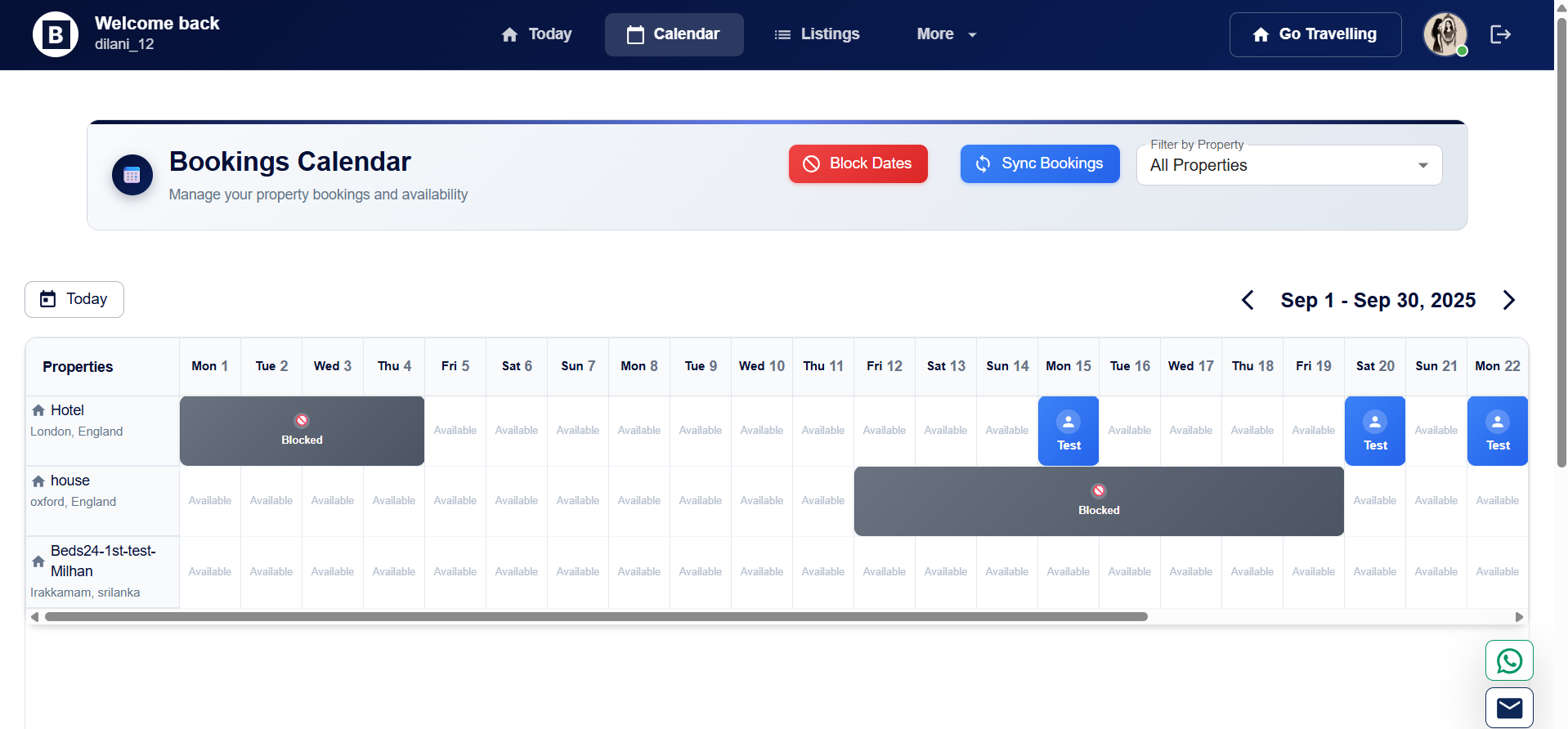Go to previous month with left chevron
The width and height of the screenshot is (1568, 729).
[1248, 300]
